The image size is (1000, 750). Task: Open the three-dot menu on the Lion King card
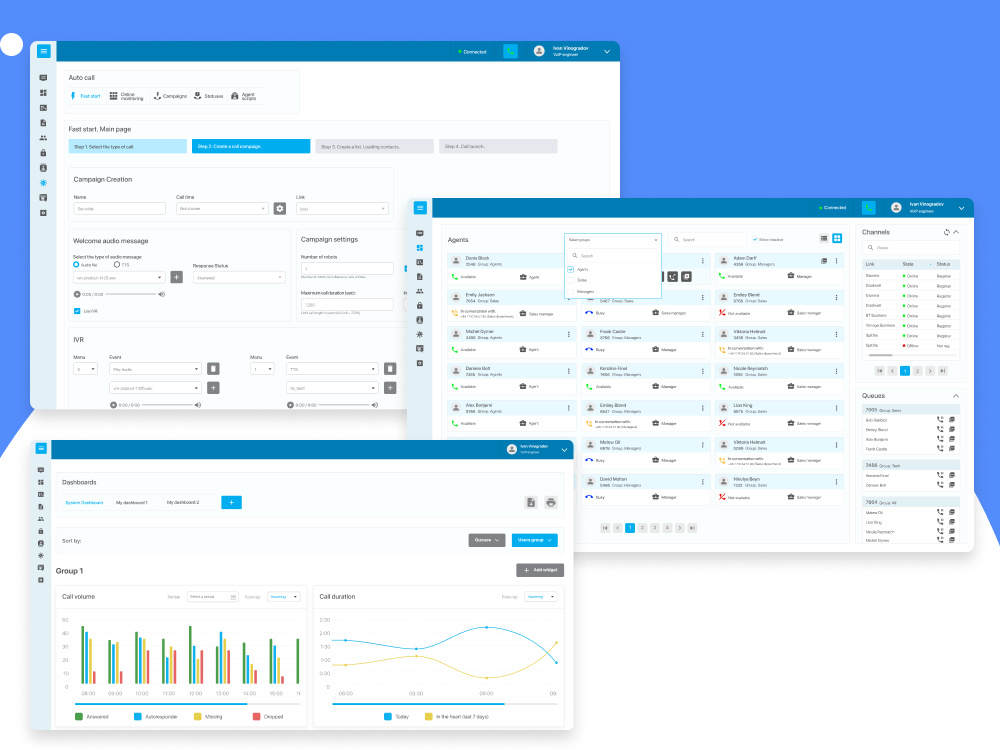pyautogui.click(x=836, y=408)
